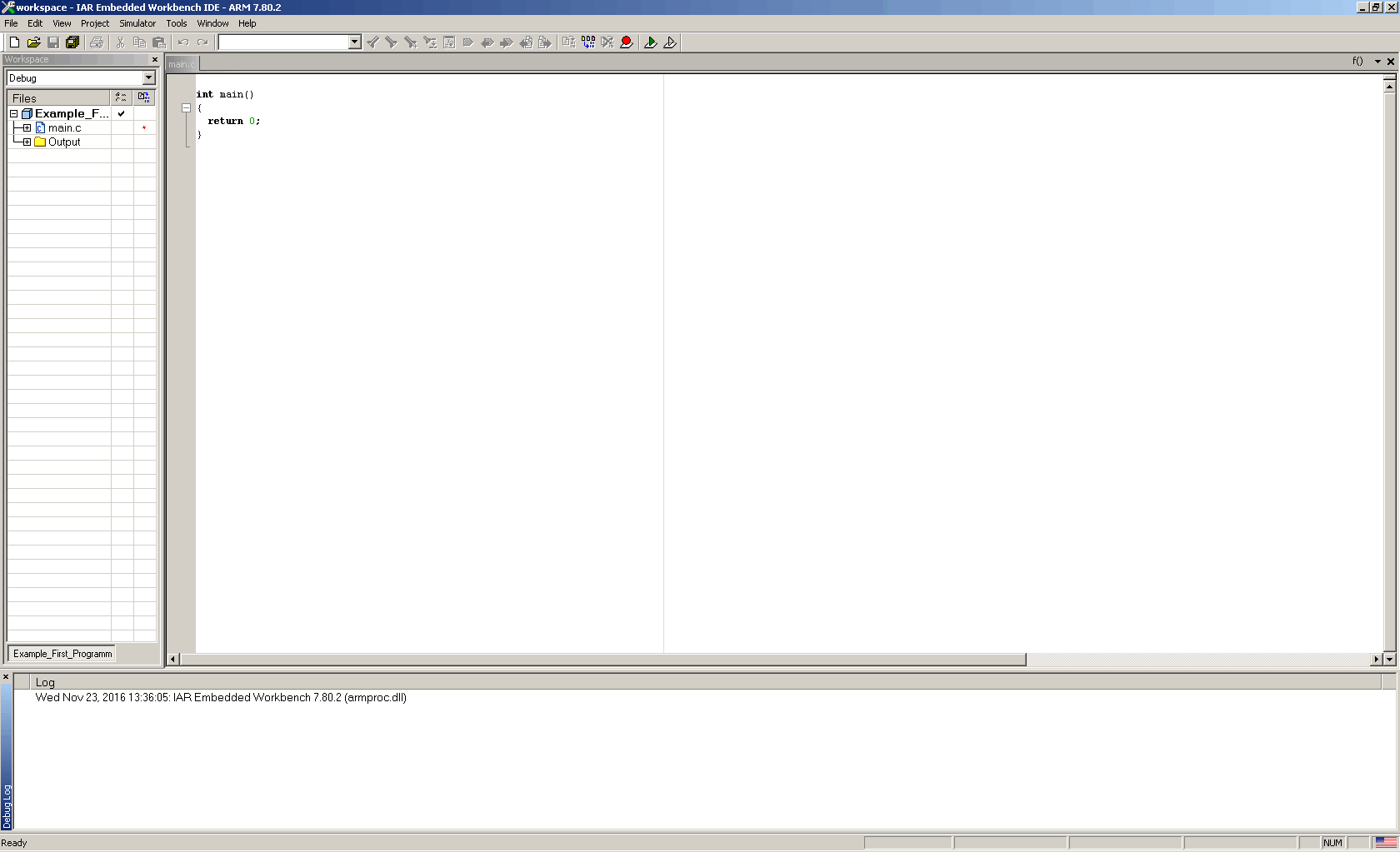This screenshot has height=852, width=1400.
Task: Open the Debug configuration dropdown
Action: (x=148, y=78)
